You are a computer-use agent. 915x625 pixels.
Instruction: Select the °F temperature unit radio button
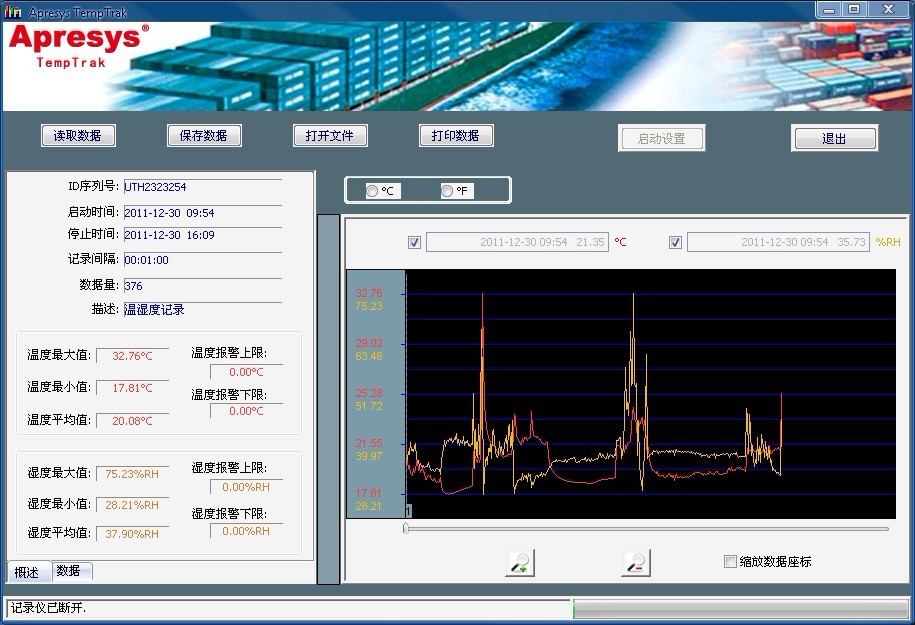coord(448,191)
